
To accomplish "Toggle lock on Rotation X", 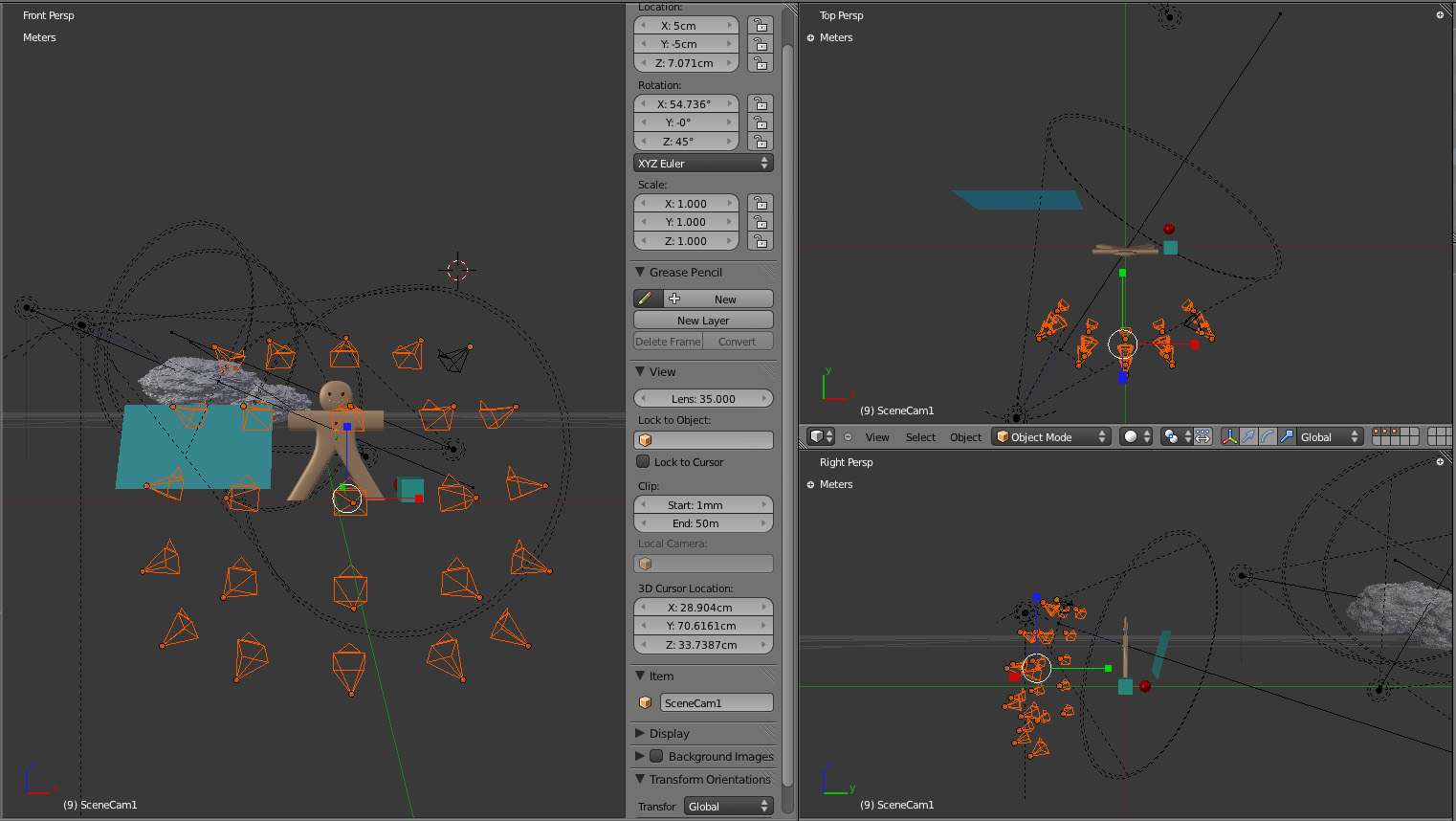I will coord(760,104).
